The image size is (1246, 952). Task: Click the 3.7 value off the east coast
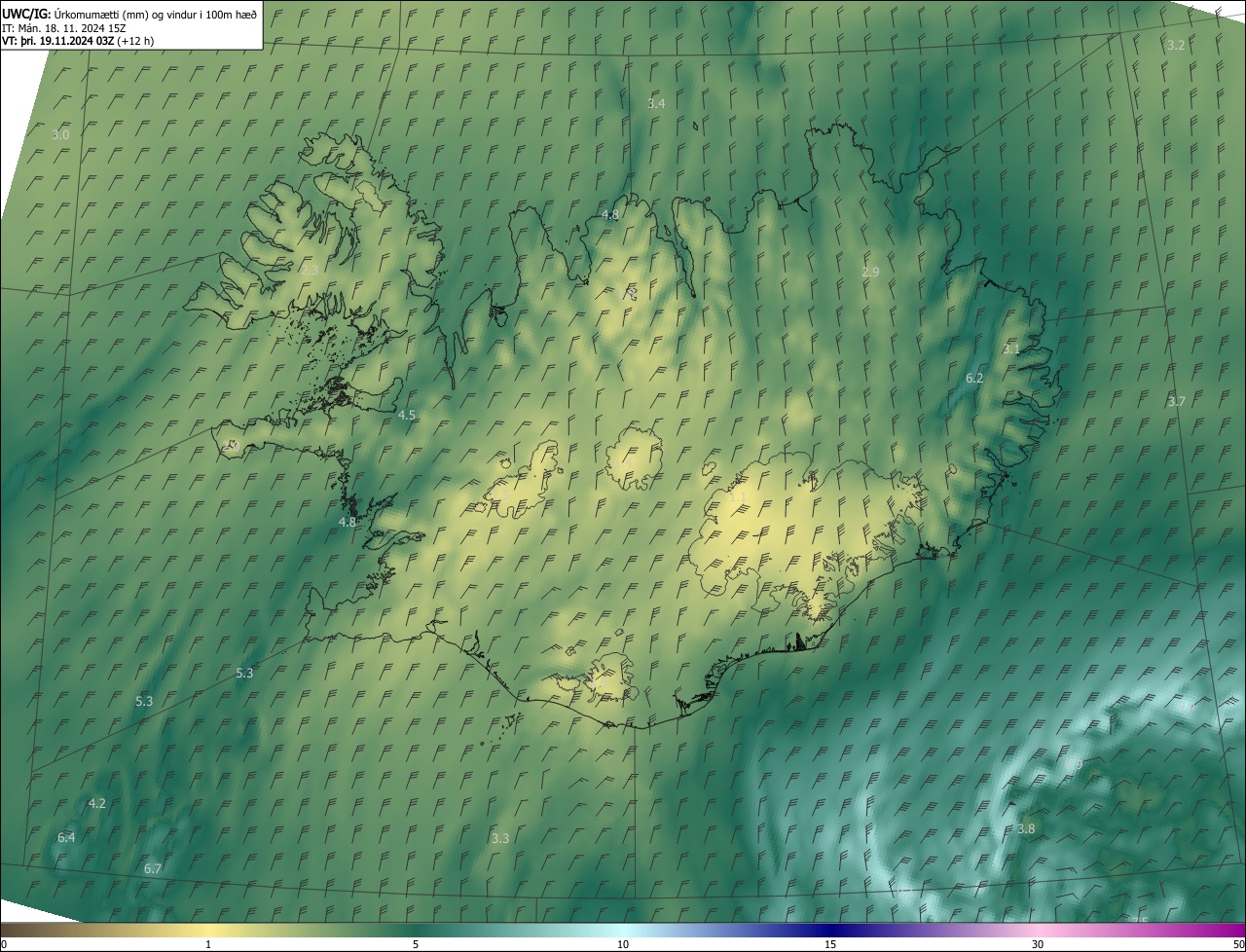1176,401
